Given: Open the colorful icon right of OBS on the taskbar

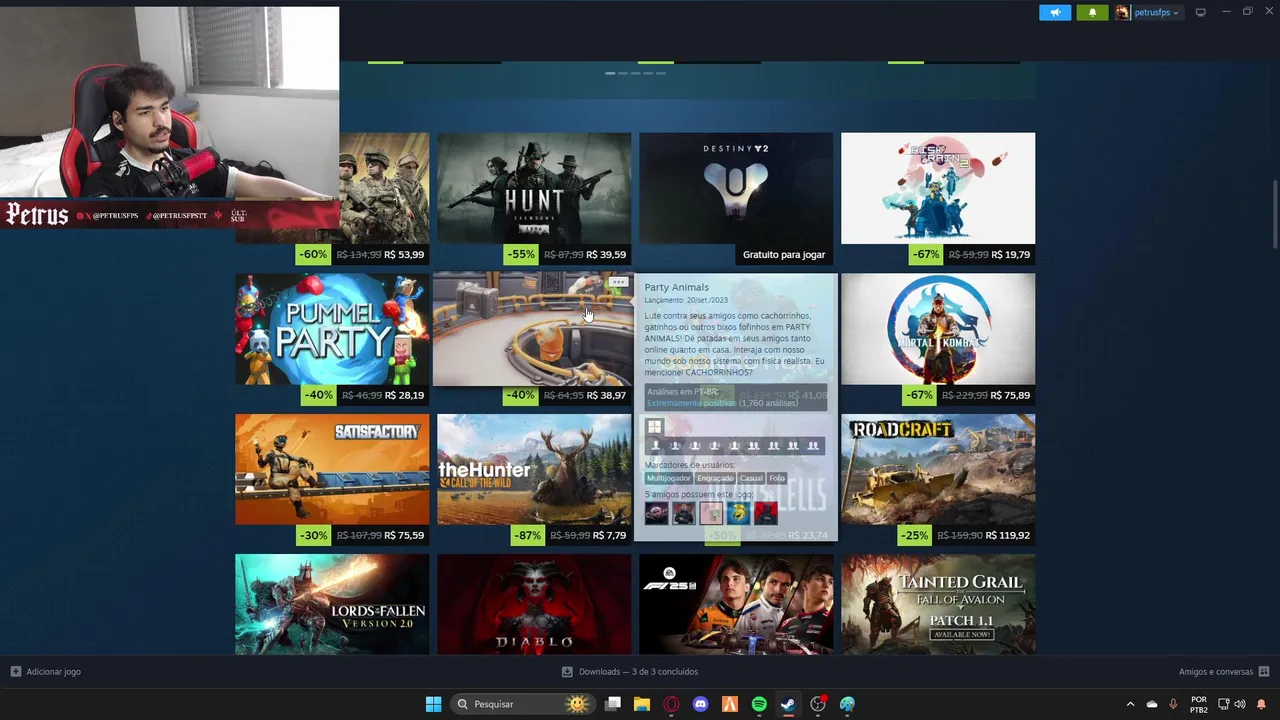Looking at the screenshot, I should (847, 704).
